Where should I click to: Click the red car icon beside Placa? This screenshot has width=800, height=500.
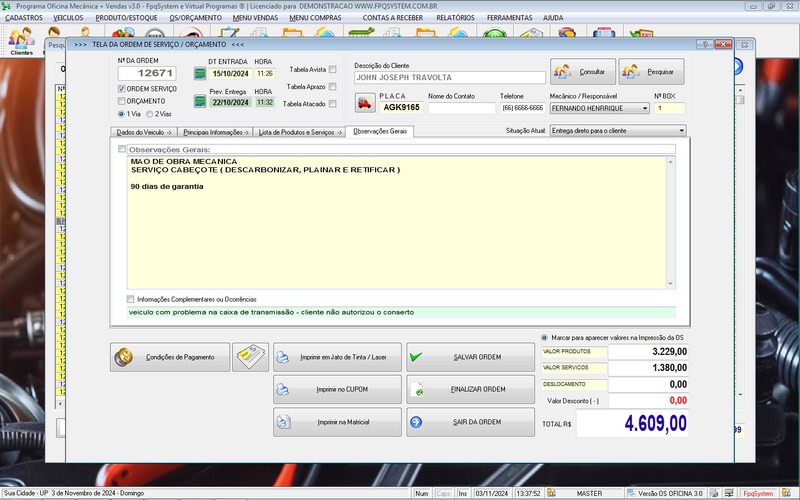click(x=365, y=102)
